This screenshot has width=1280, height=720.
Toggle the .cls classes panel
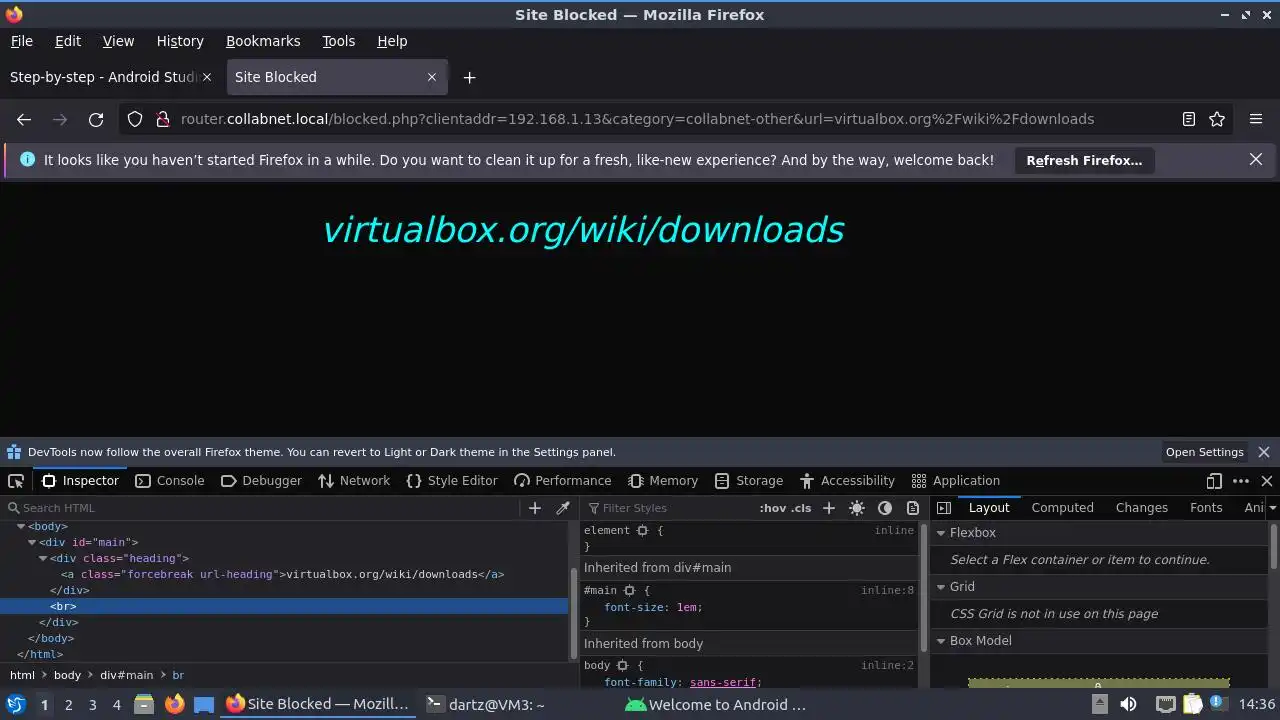[x=801, y=508]
